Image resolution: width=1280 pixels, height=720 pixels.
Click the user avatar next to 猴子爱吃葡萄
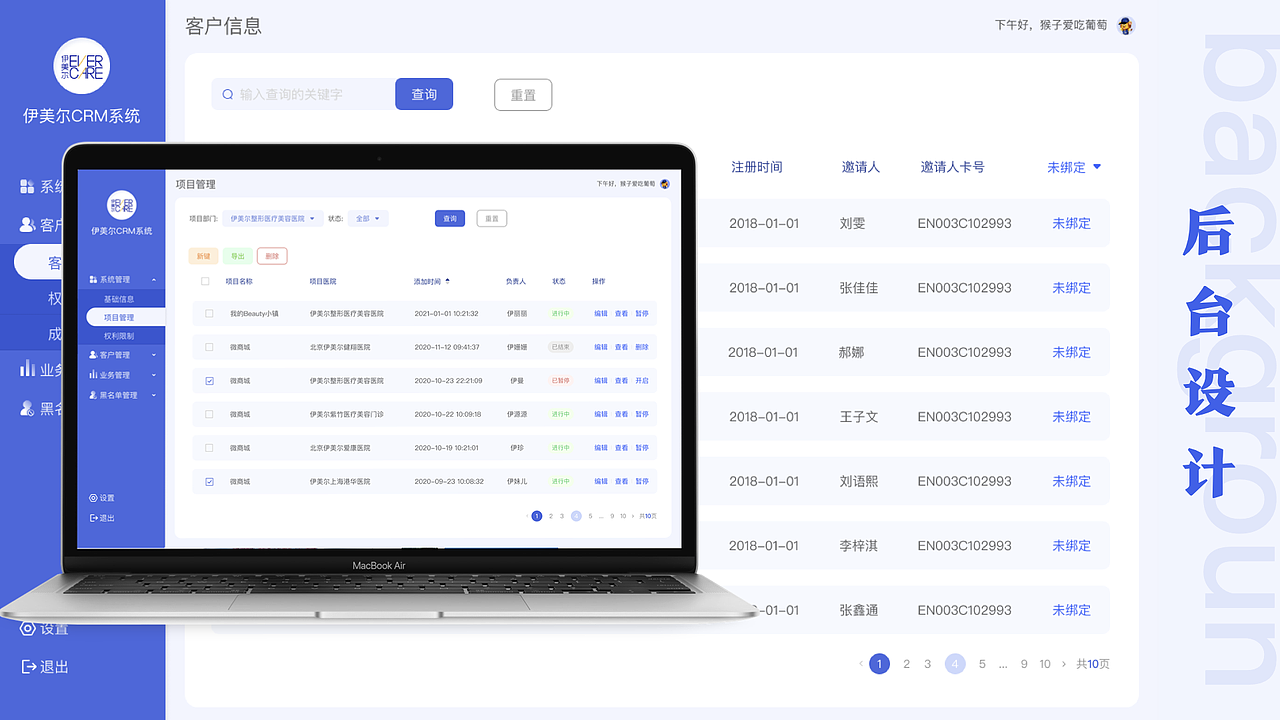[x=1124, y=25]
